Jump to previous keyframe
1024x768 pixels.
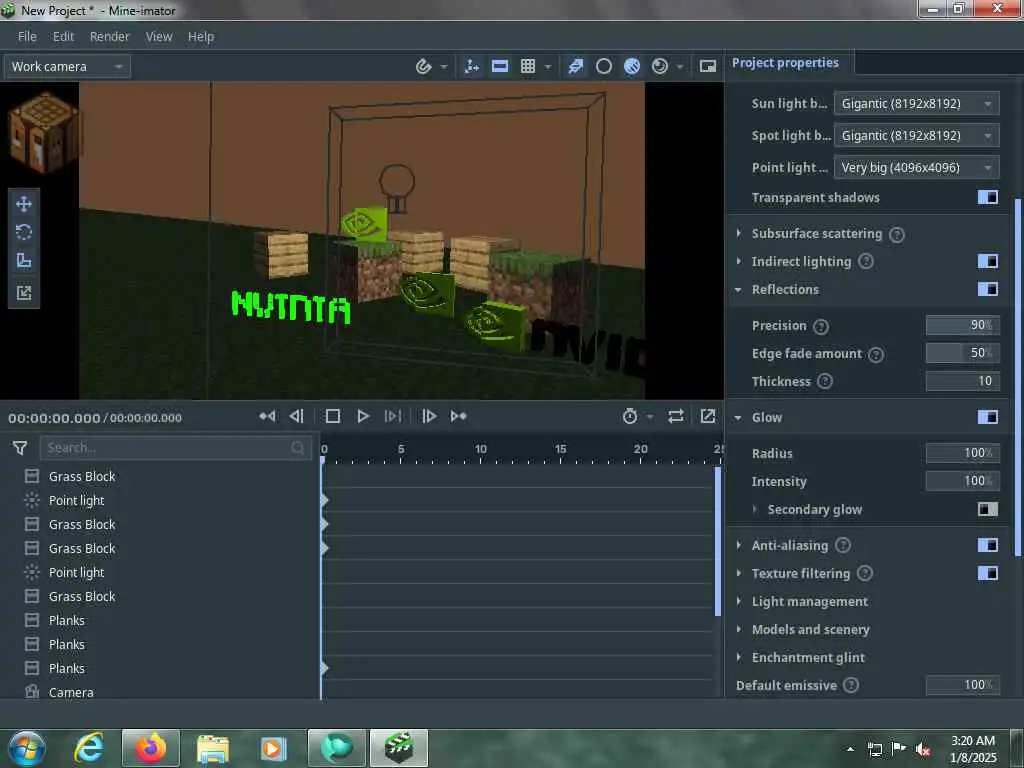coord(267,416)
